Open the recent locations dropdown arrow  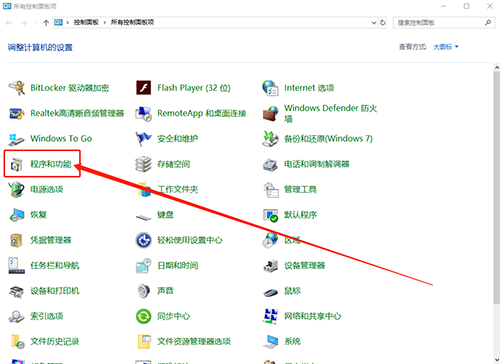(x=36, y=23)
